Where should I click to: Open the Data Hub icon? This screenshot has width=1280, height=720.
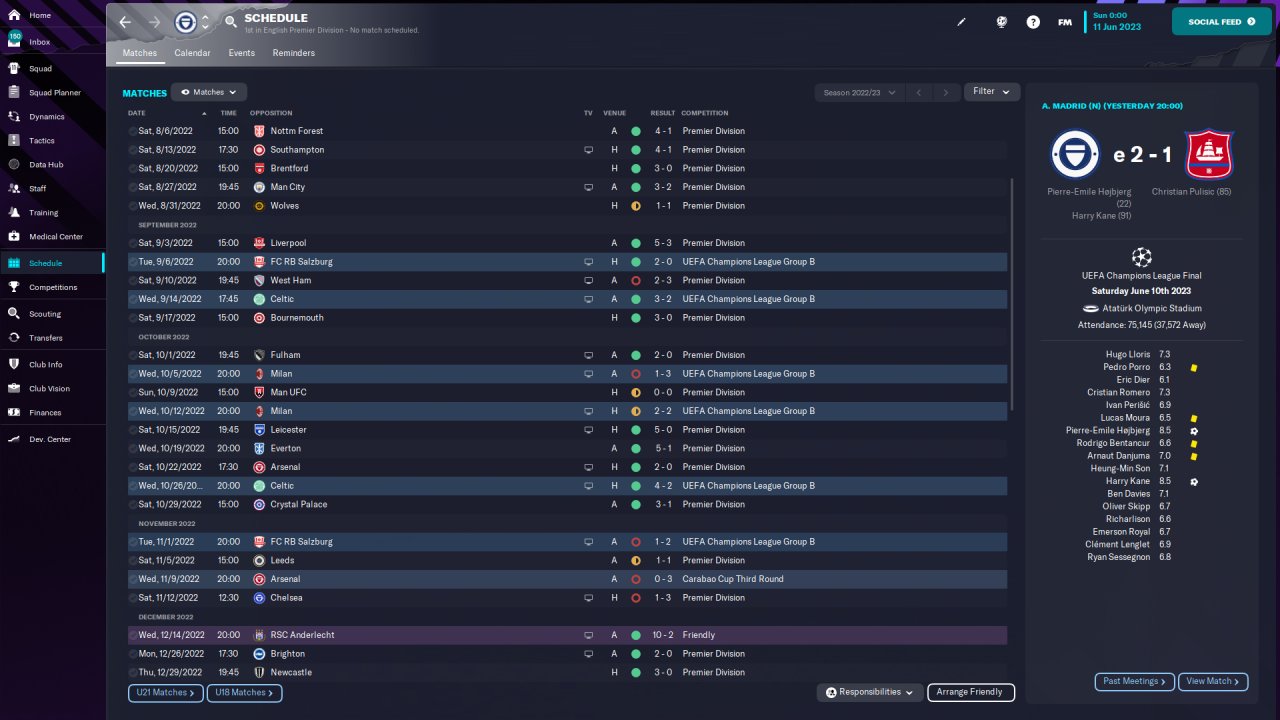(14, 165)
